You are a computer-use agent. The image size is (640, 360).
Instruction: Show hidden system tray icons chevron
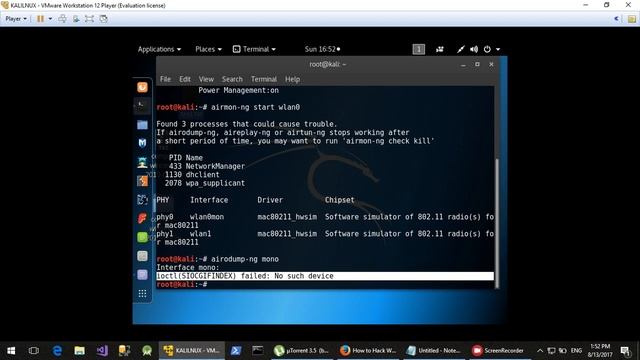(x=540, y=351)
